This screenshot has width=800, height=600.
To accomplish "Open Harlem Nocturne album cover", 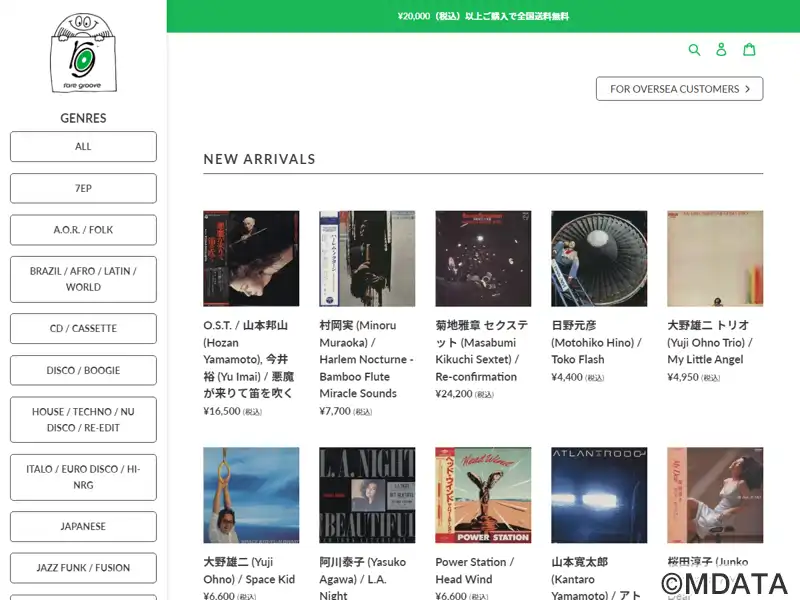I will tap(367, 259).
